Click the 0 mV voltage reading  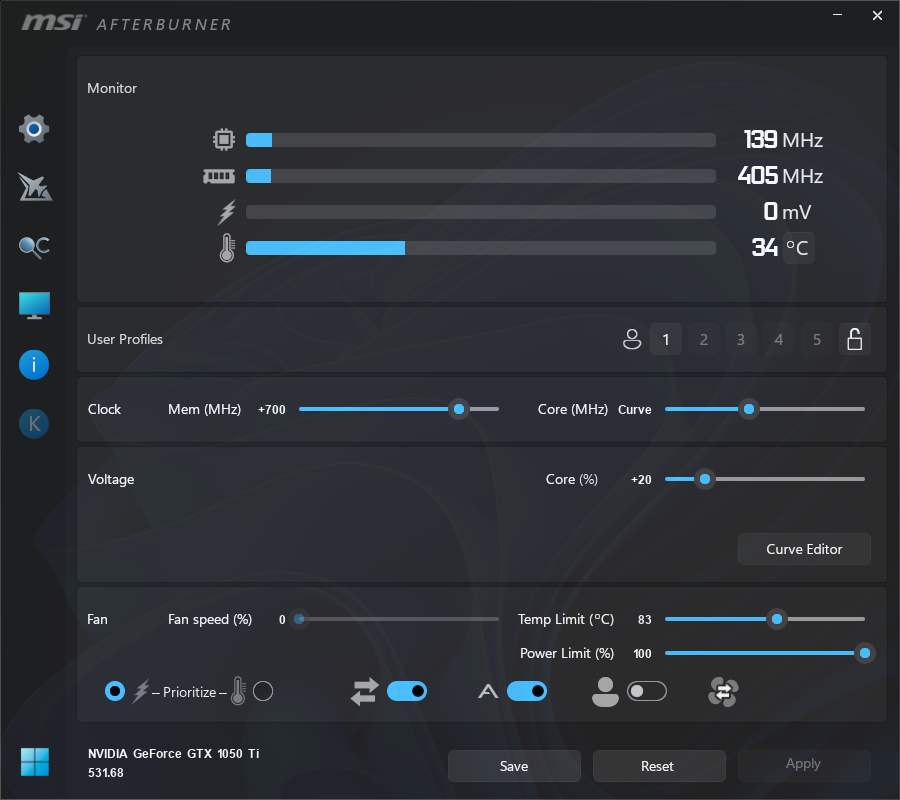coord(788,212)
